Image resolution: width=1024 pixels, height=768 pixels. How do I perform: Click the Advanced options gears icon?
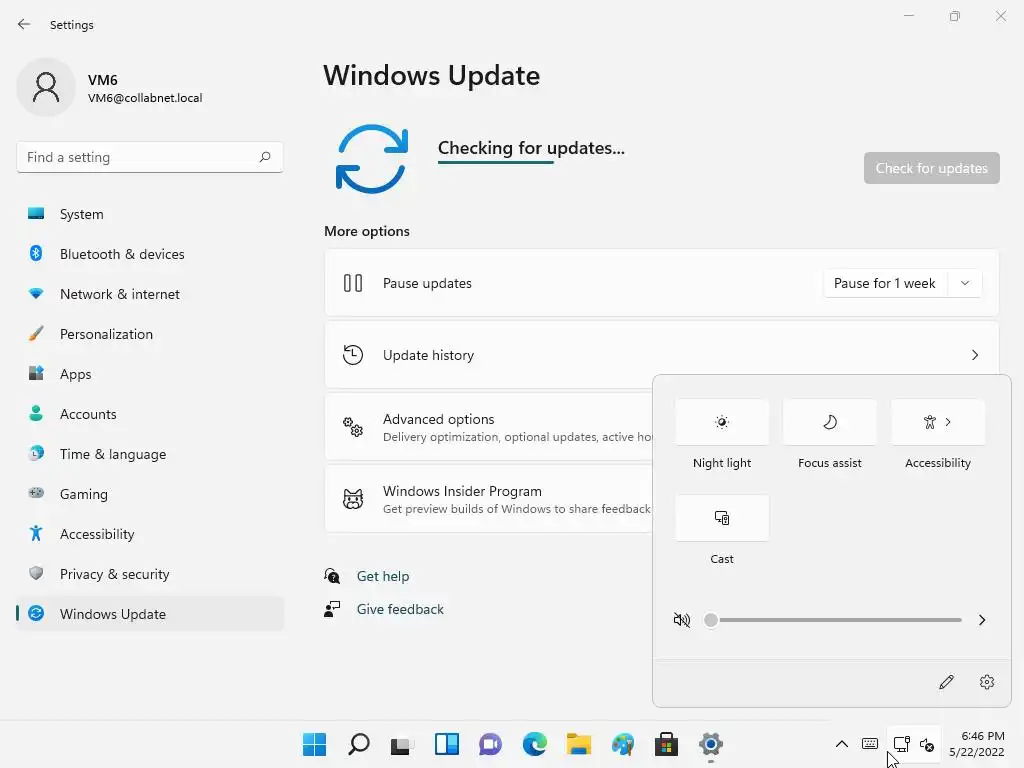tap(353, 427)
